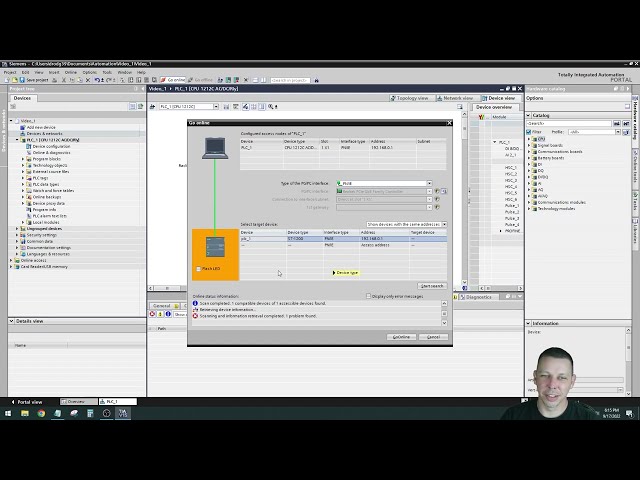The width and height of the screenshot is (640, 480).
Task: Close the Go online dialog
Action: 449,122
